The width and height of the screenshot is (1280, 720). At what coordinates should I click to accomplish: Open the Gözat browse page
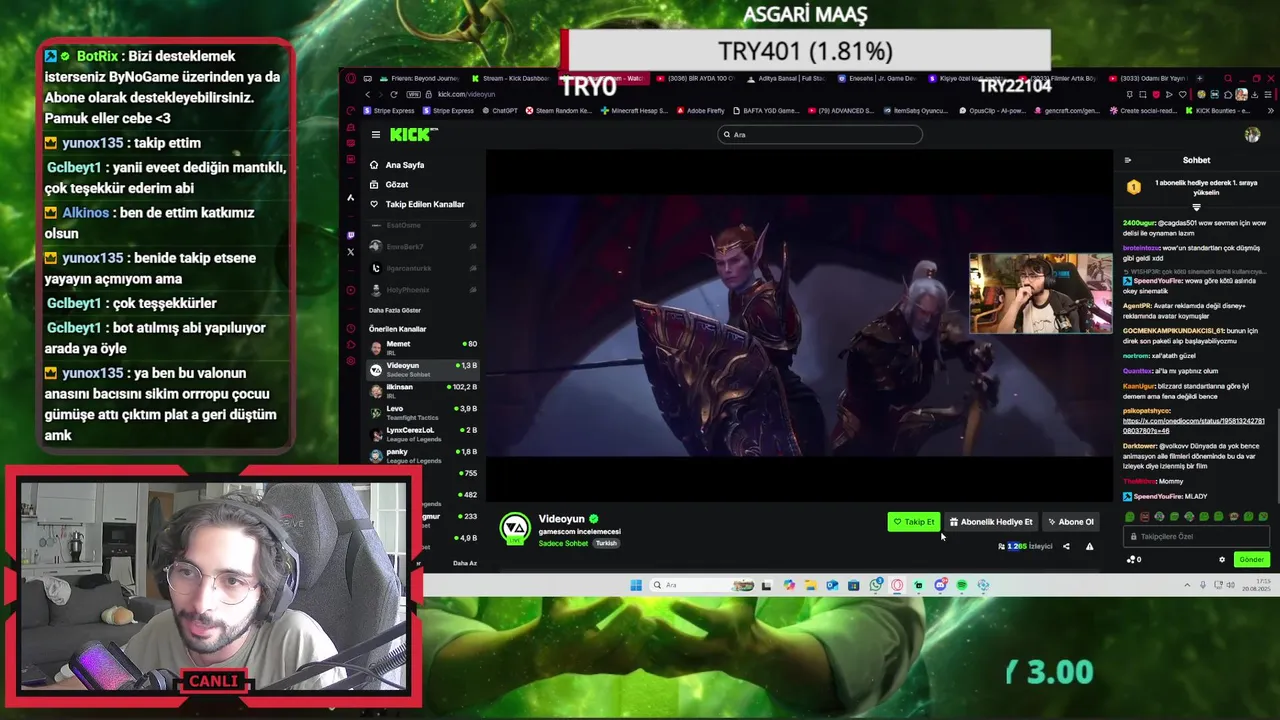[x=390, y=185]
